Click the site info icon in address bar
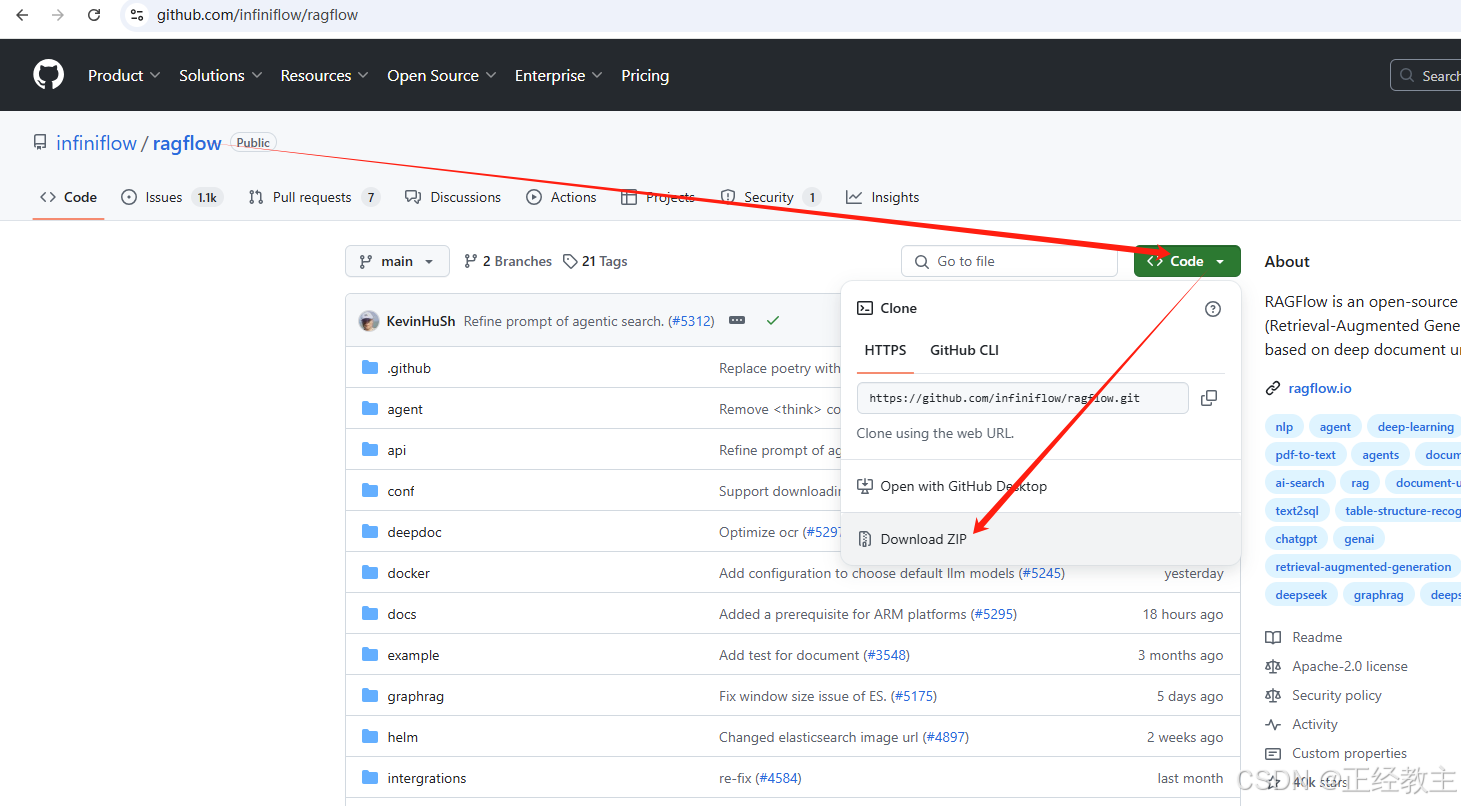The width and height of the screenshot is (1461, 806). [137, 15]
